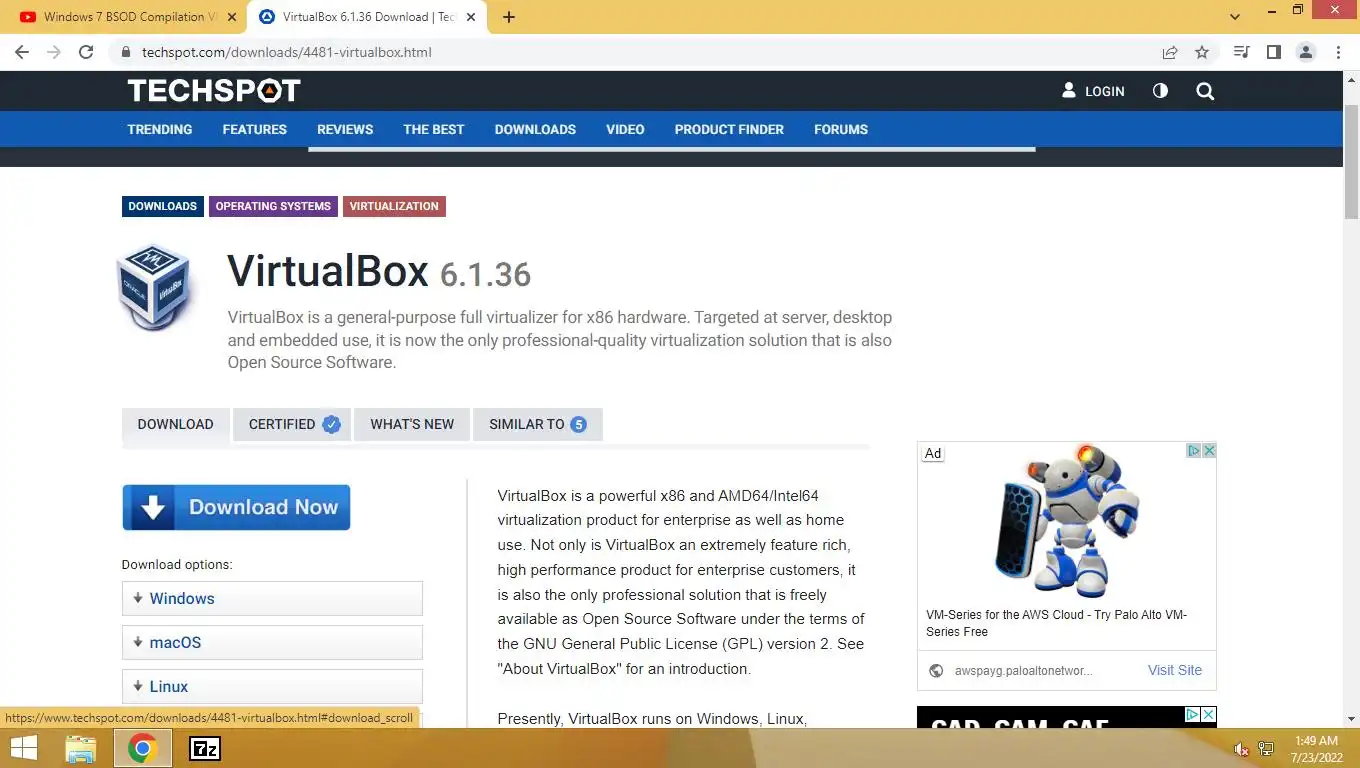Close the VirtualBox 6.1.36 Download tab
Screen dimensions: 1360x768
coord(472,17)
